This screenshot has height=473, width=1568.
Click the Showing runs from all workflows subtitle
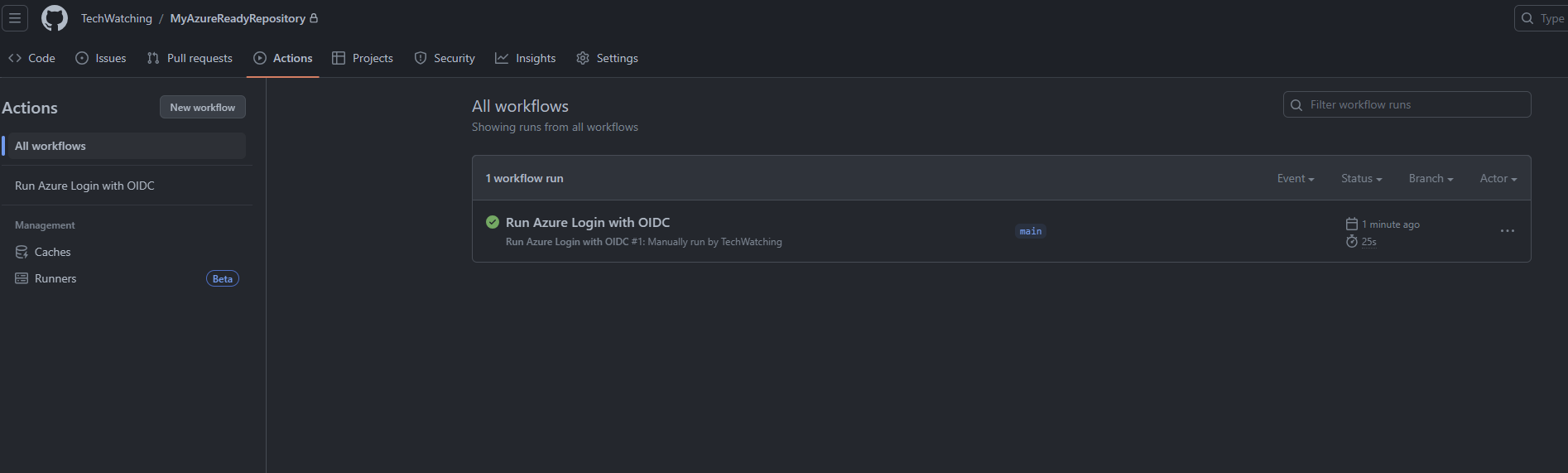coord(555,127)
